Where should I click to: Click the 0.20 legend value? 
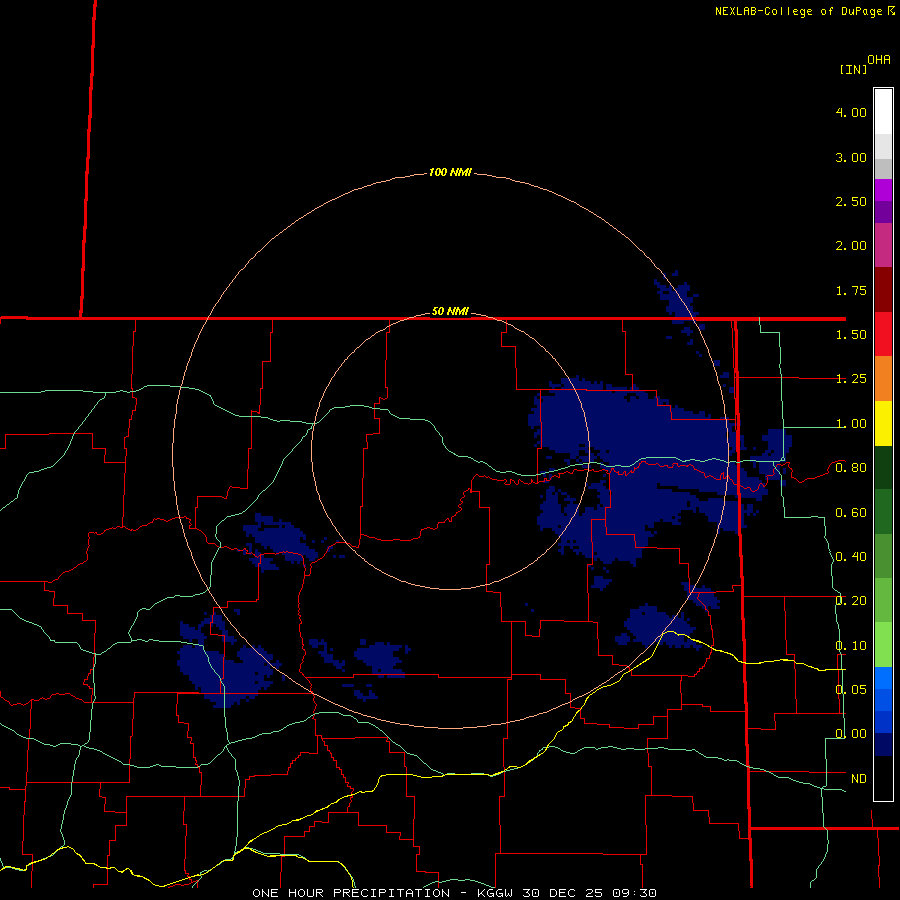pos(851,601)
